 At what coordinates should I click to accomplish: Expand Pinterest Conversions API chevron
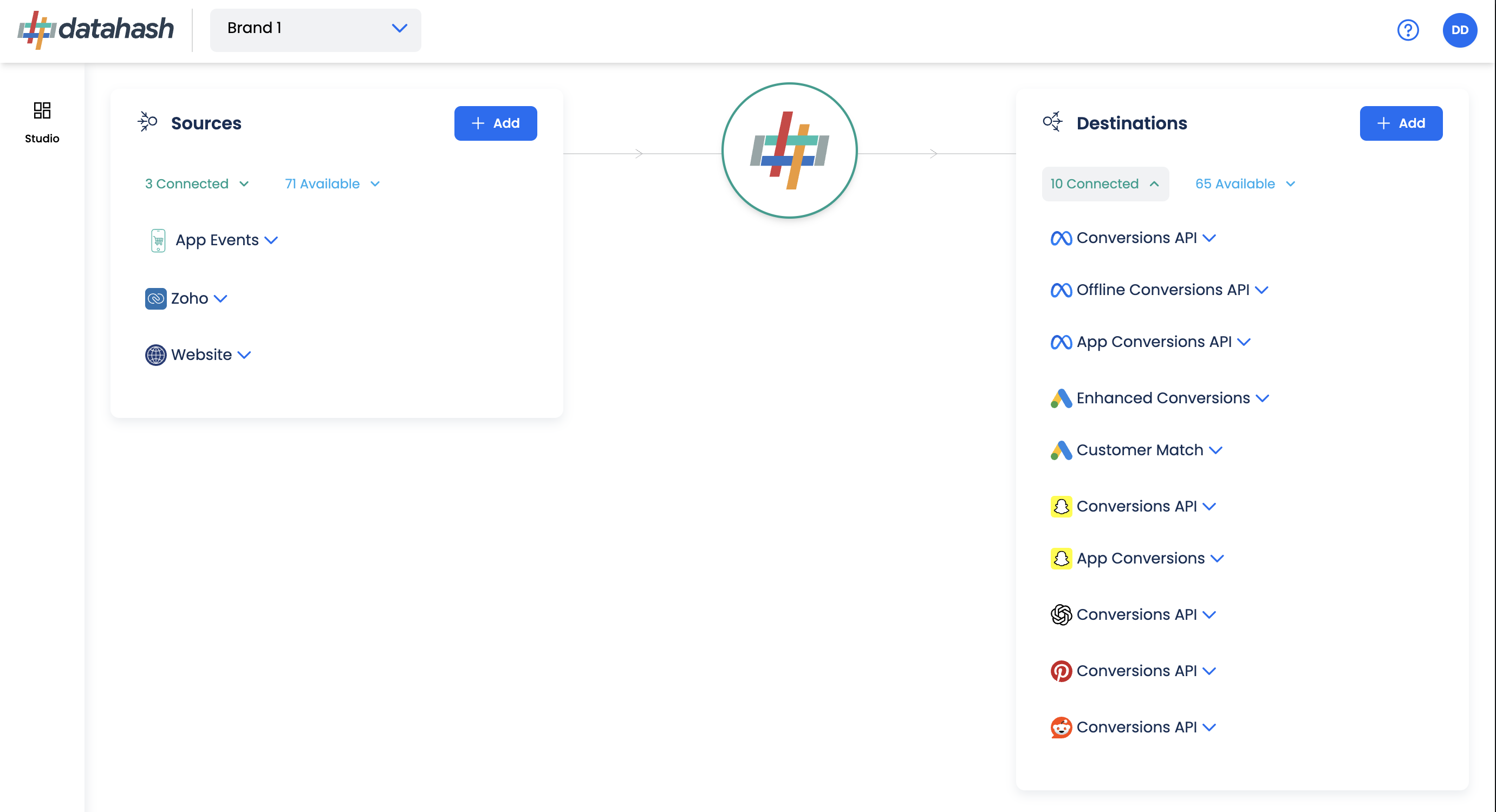pos(1209,671)
